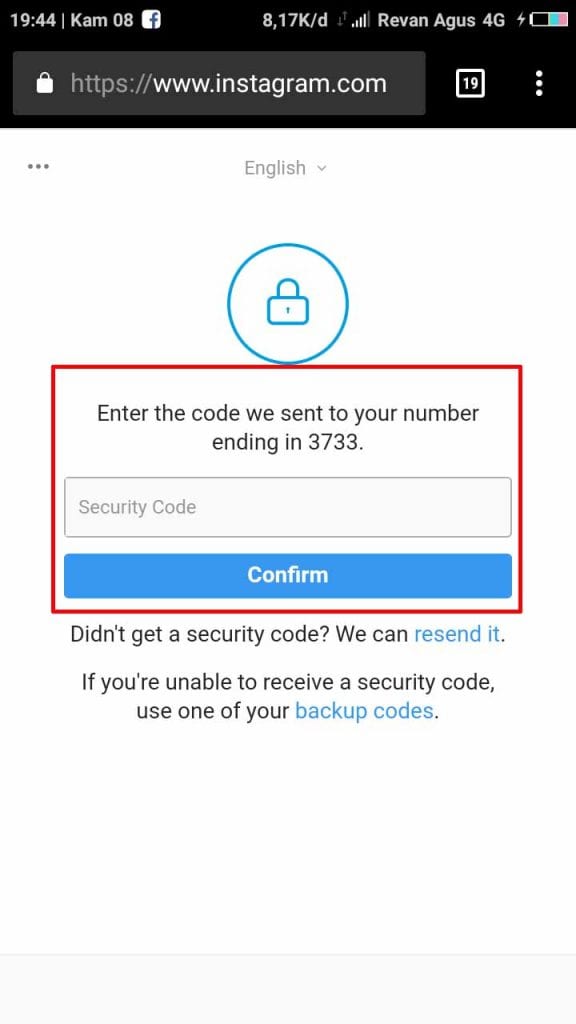Click the blue circled lock icon
The image size is (576, 1024).
[288, 304]
